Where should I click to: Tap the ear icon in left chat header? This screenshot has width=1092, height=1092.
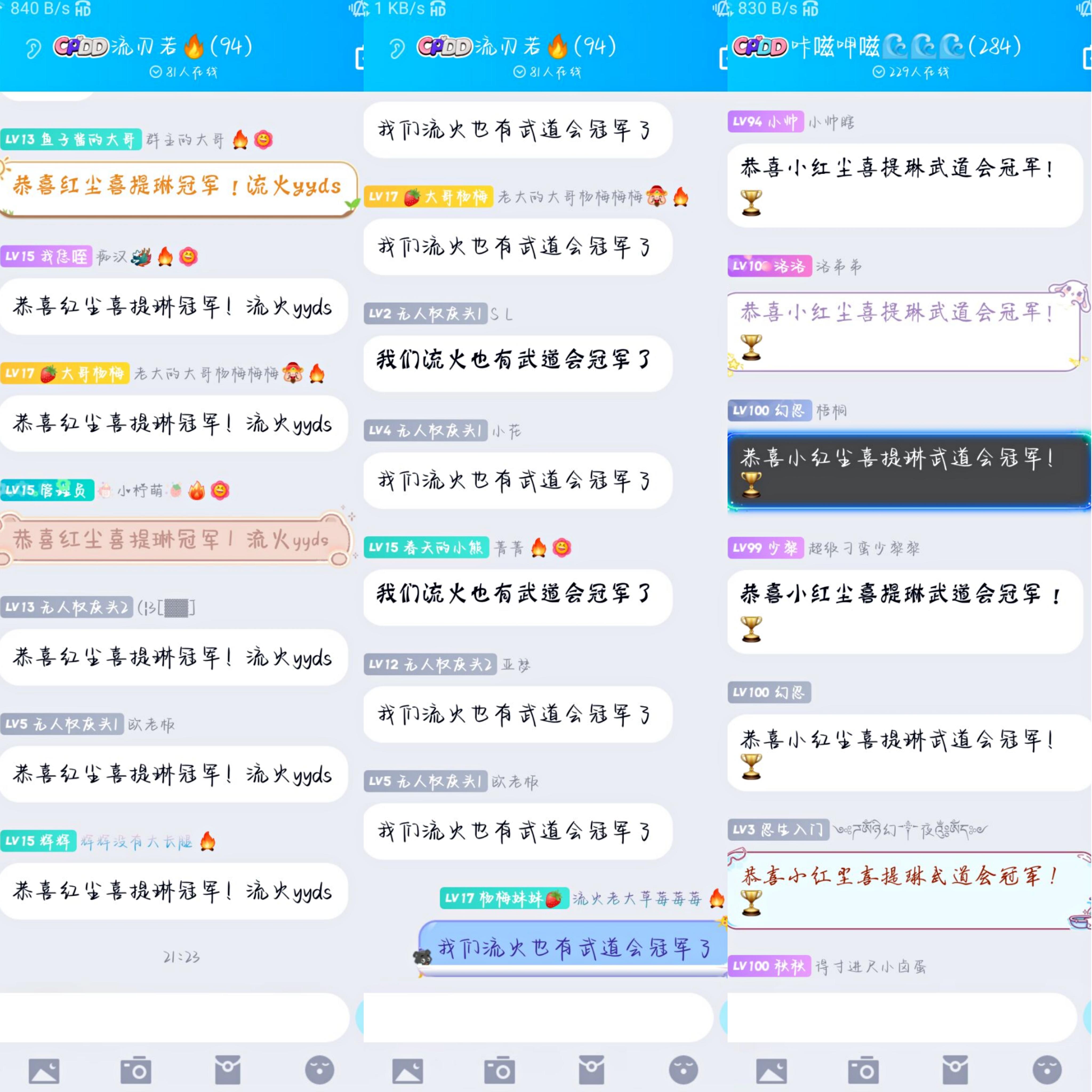point(33,49)
